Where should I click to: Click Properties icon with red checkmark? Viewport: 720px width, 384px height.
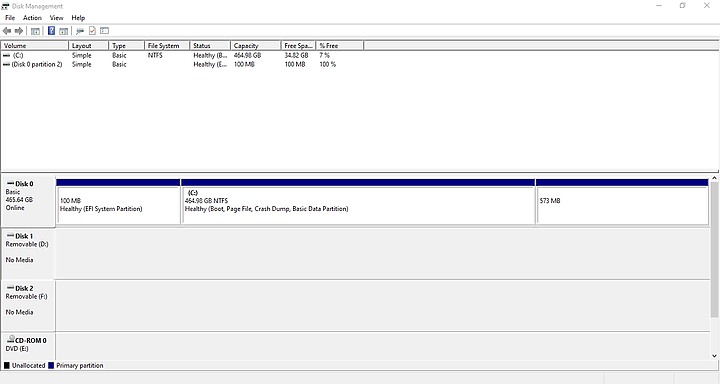tap(92, 31)
